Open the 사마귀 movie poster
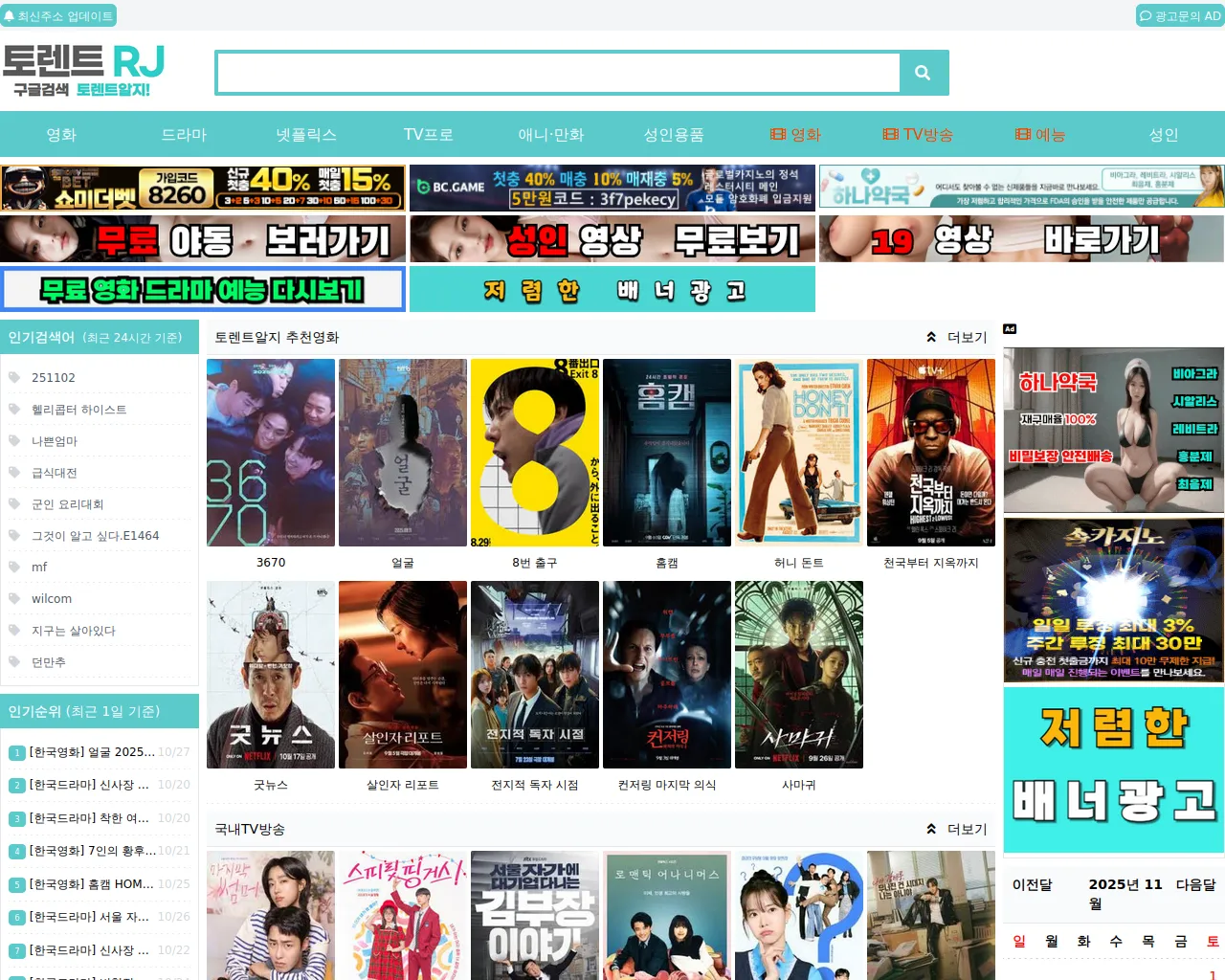 point(799,675)
